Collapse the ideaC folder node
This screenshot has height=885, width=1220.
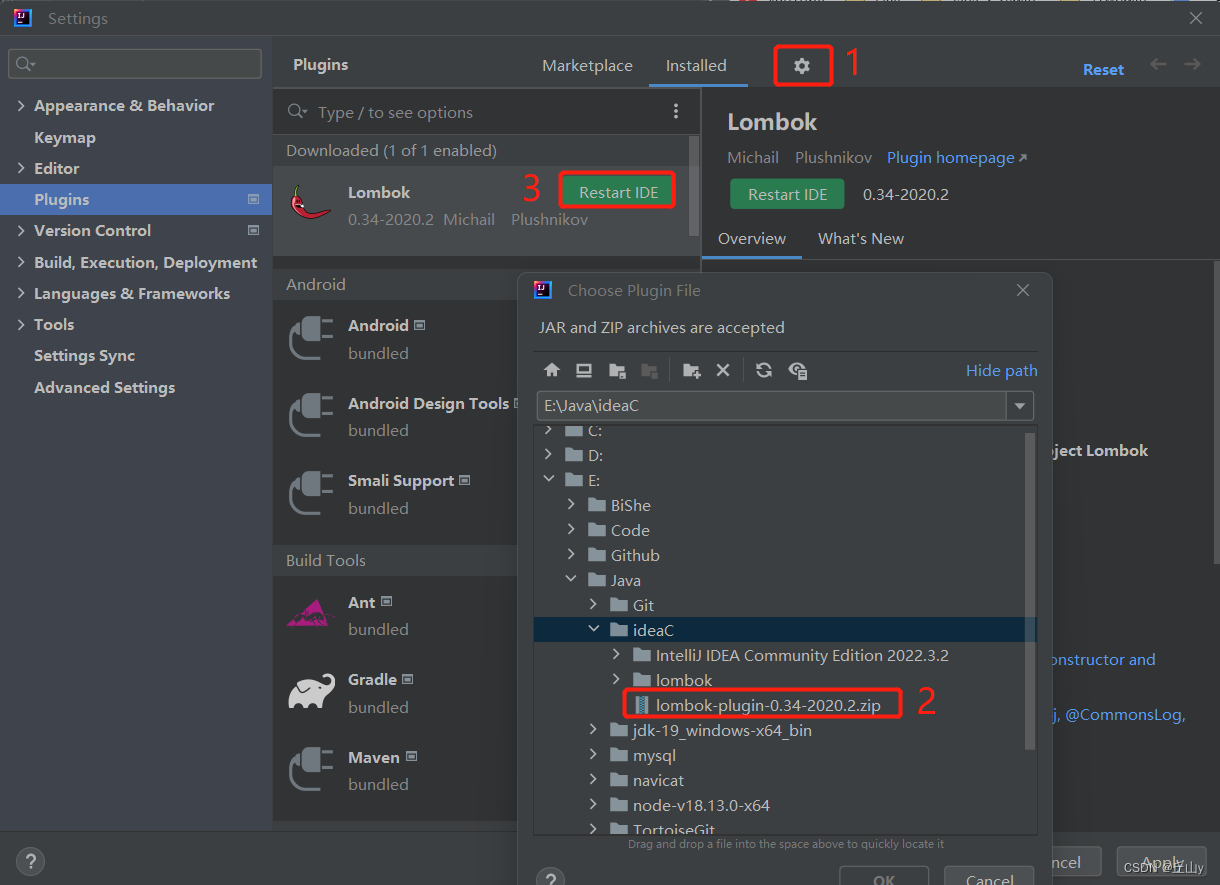(x=594, y=630)
